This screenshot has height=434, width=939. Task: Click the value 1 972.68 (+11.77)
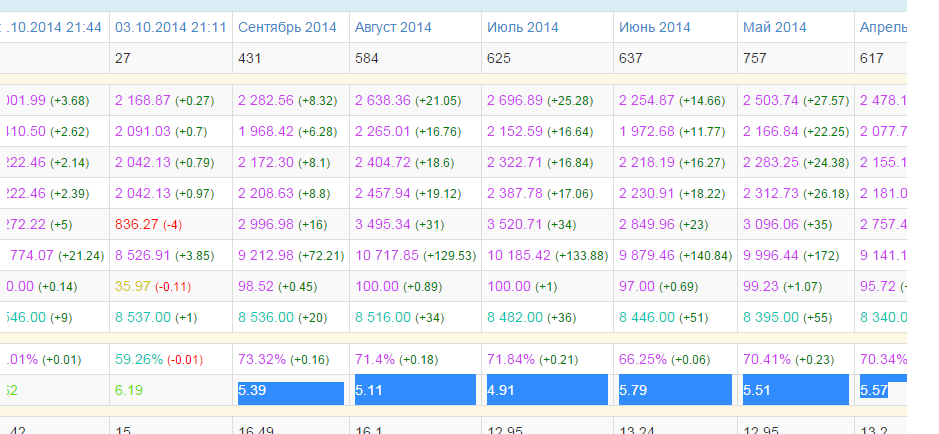[x=673, y=132]
